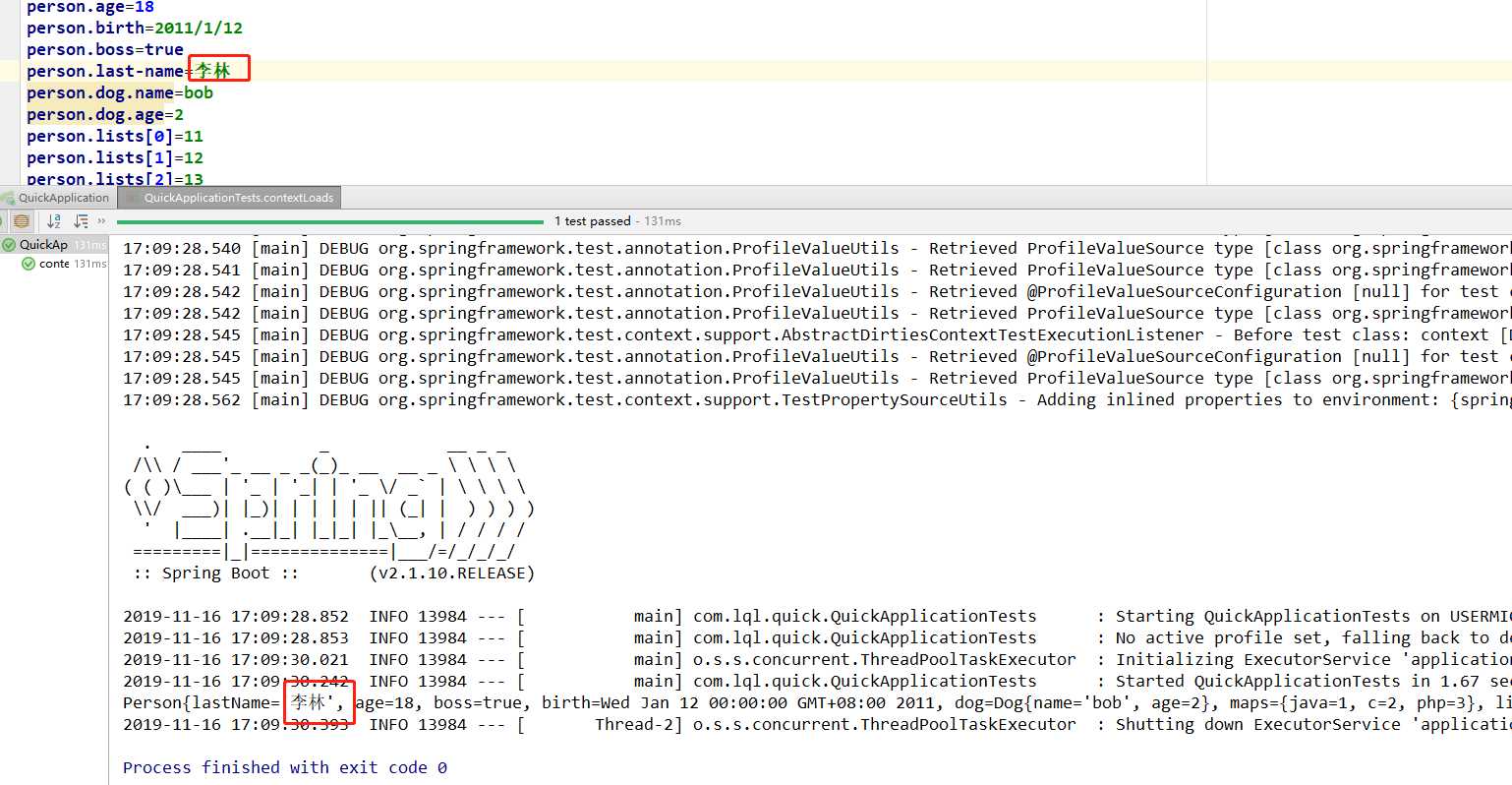Image resolution: width=1512 pixels, height=785 pixels.
Task: Click the green test progress bar
Action: 330,222
